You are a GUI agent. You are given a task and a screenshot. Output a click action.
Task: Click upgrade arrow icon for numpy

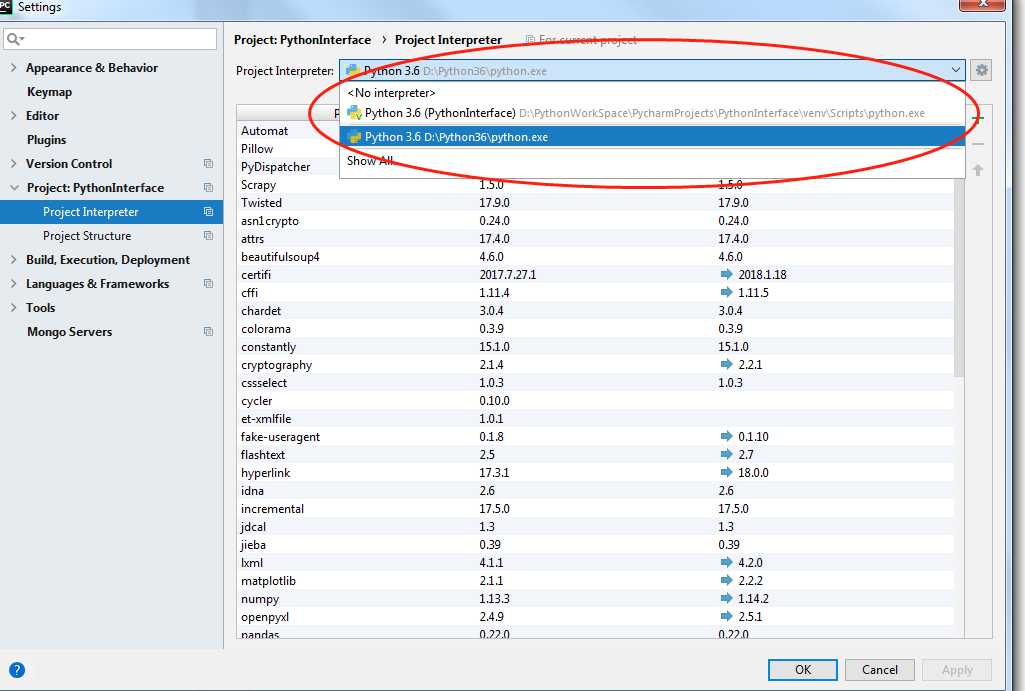pyautogui.click(x=726, y=598)
